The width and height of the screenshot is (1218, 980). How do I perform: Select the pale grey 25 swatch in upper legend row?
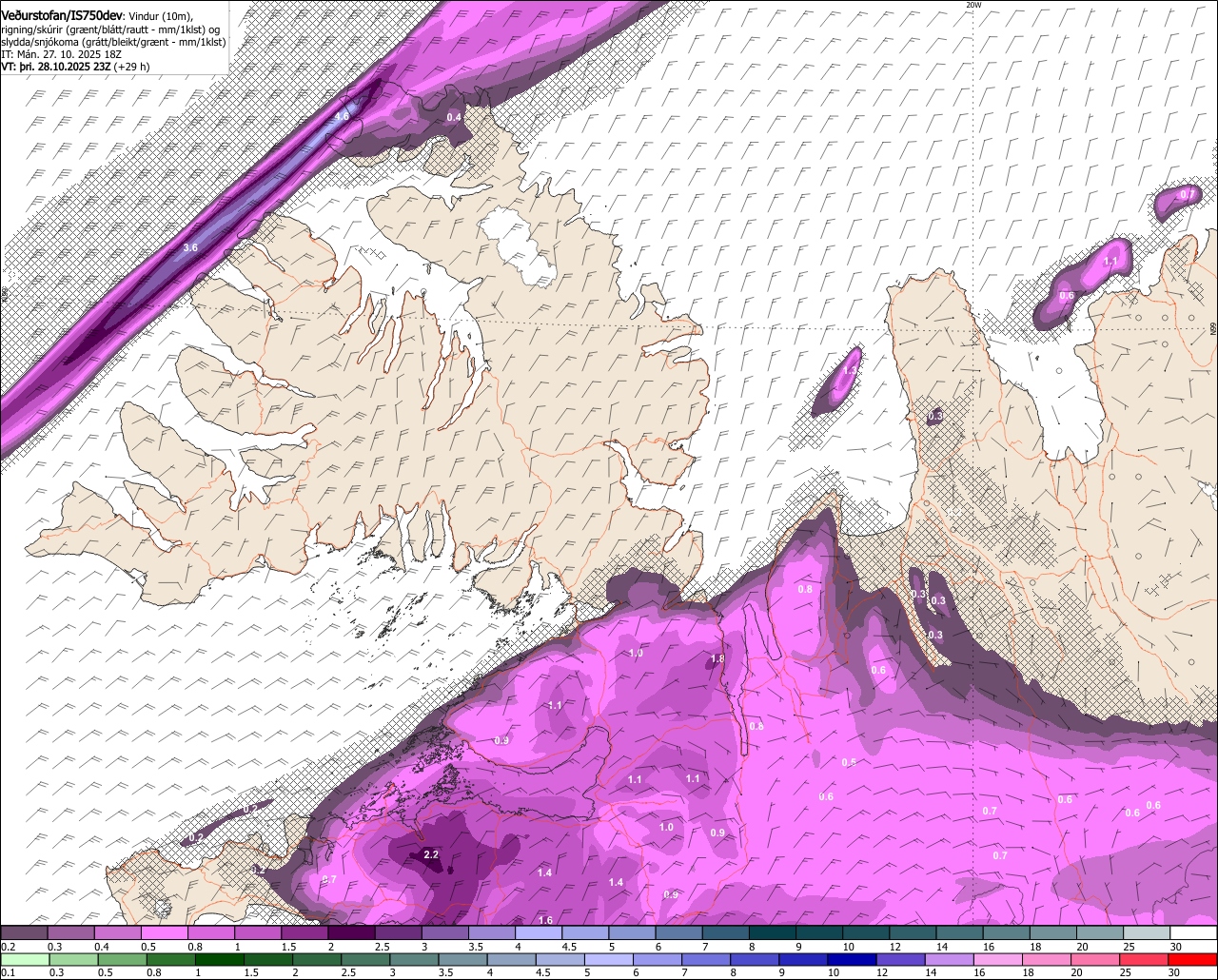click(x=1147, y=932)
